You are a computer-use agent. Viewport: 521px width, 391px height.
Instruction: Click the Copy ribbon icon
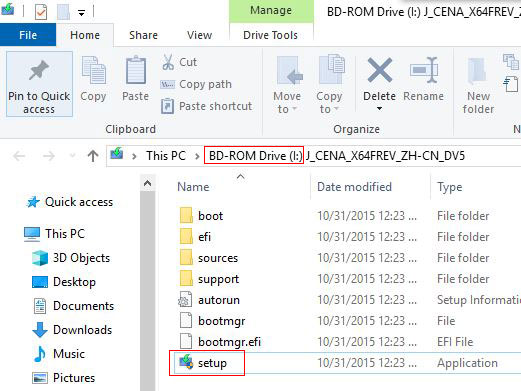(x=94, y=70)
